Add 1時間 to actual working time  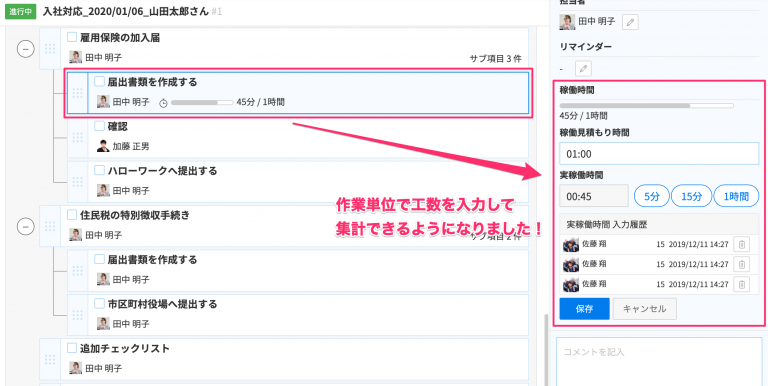(736, 196)
